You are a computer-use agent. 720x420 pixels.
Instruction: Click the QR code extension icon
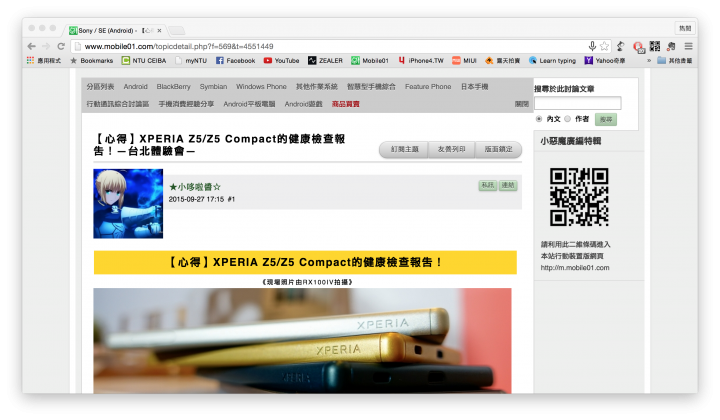pyautogui.click(x=655, y=46)
